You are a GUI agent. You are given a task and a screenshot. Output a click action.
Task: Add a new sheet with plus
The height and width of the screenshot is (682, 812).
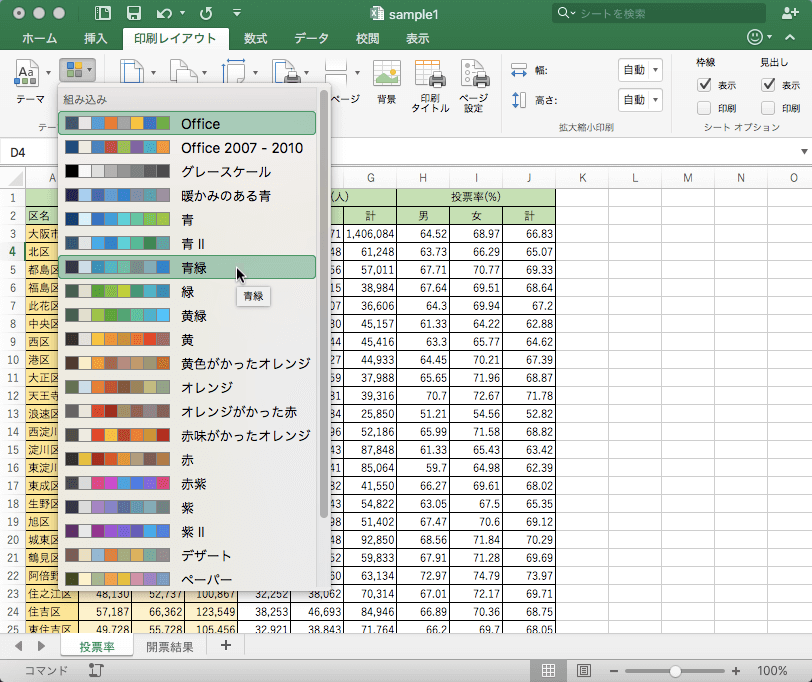[x=226, y=645]
